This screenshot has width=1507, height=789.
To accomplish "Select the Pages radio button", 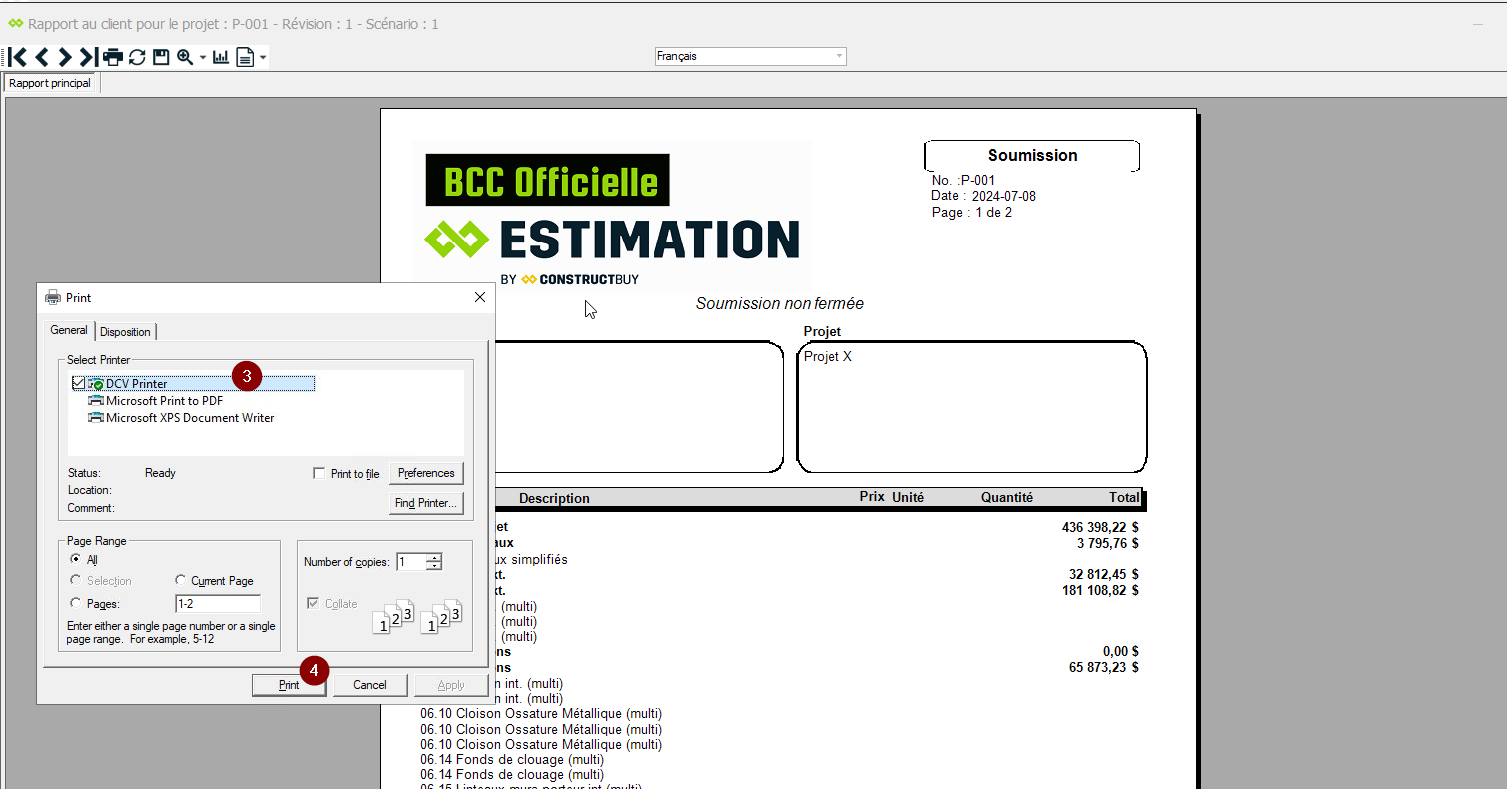I will coord(76,604).
